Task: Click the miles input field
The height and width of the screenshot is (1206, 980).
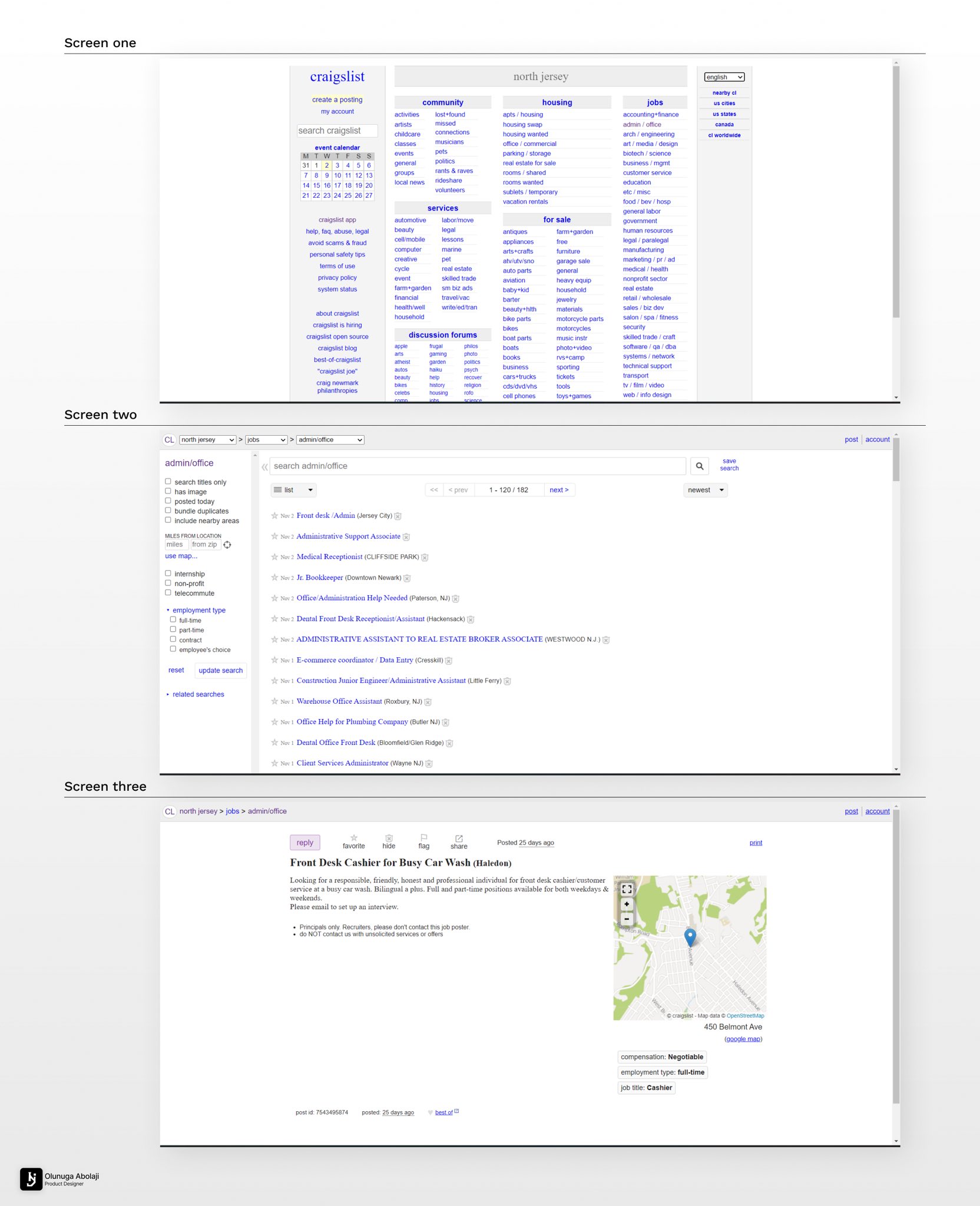Action: 176,545
